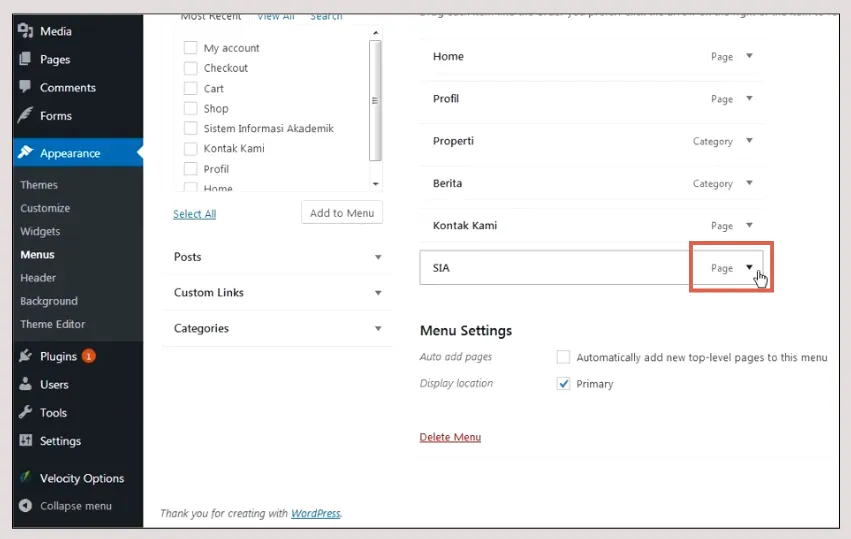Open the Menus submenu item
This screenshot has height=539, width=851.
(37, 255)
